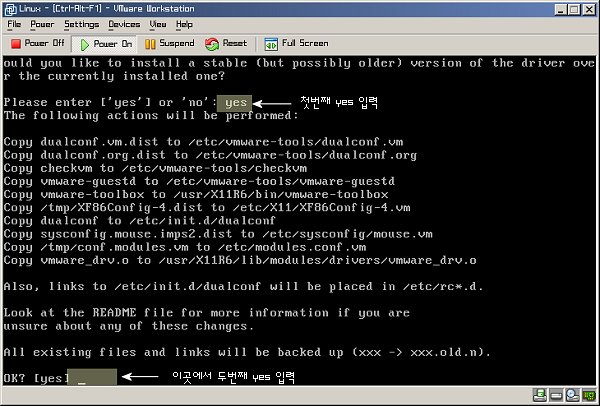Viewport: 600px width, 406px height.
Task: Reset the virtual machine from the toolbar
Action: tap(226, 44)
